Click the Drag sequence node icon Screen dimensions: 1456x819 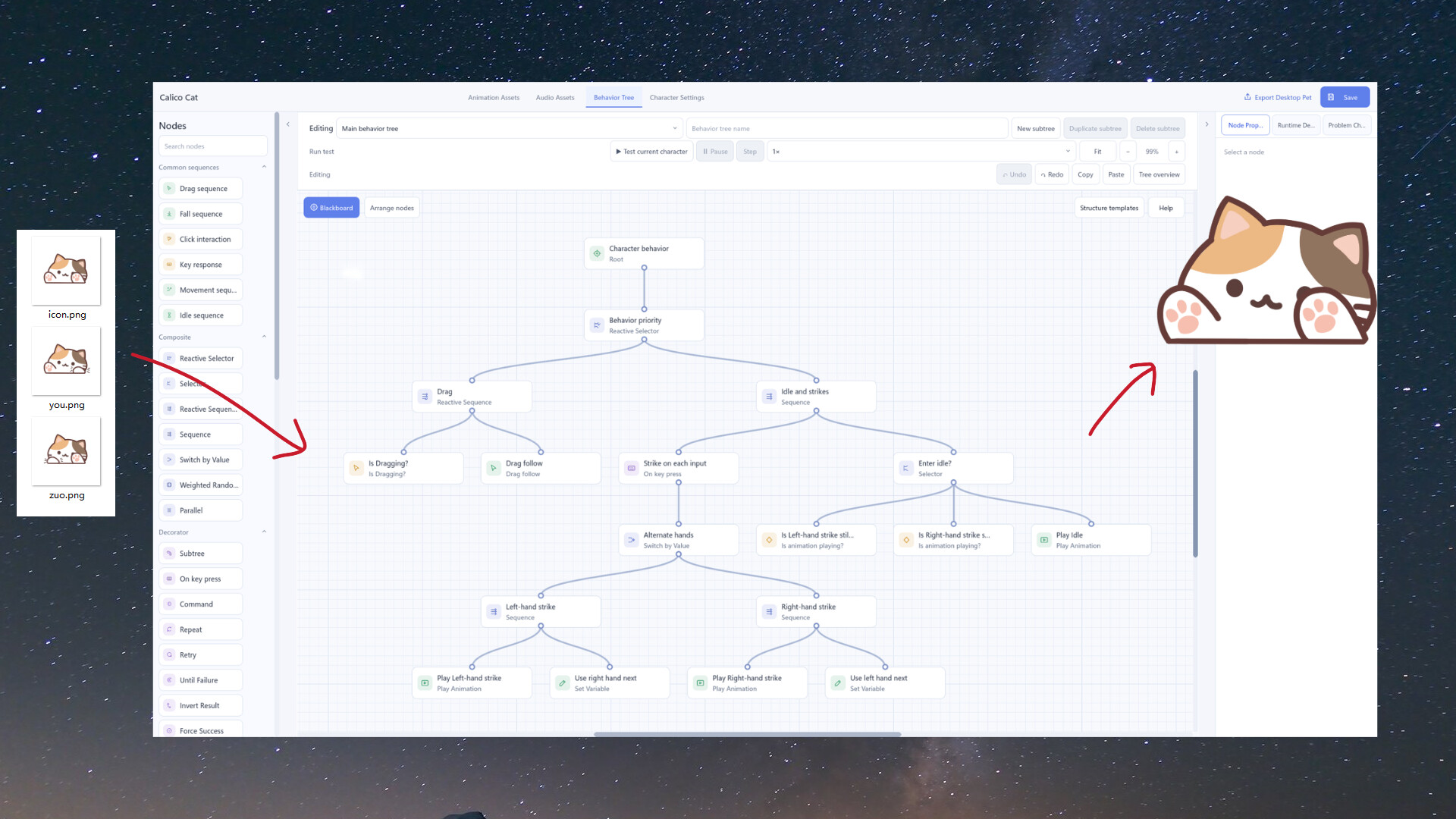(x=169, y=188)
